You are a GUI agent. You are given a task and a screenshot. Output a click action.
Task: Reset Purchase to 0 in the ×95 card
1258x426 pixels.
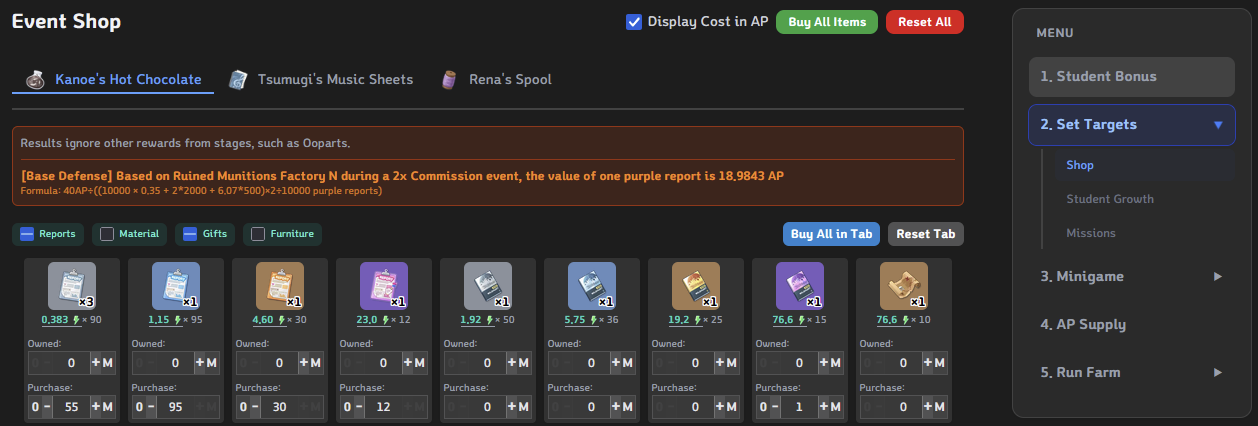tap(138, 407)
